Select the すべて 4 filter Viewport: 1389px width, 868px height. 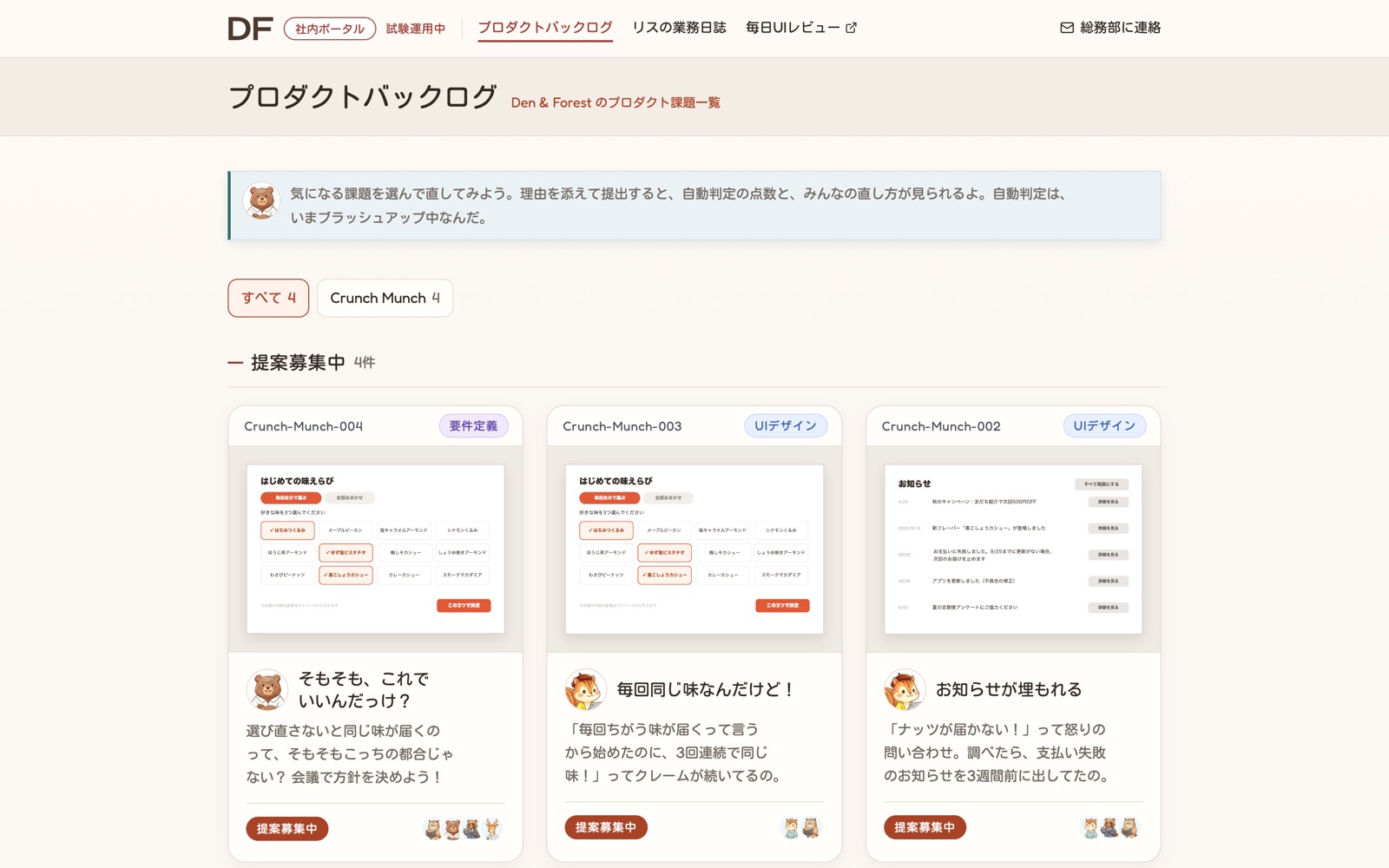click(x=268, y=298)
